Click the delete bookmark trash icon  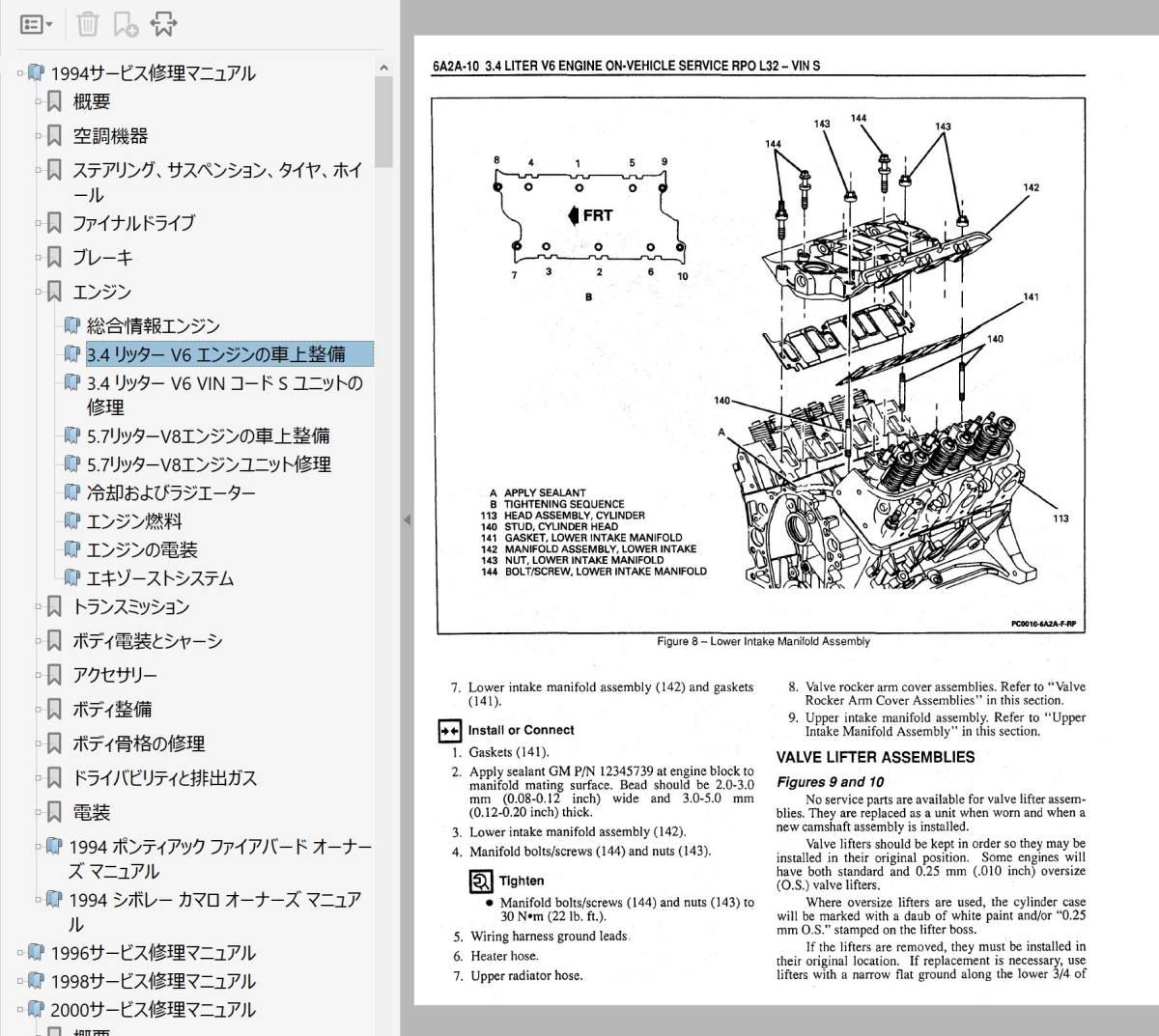pos(88,24)
